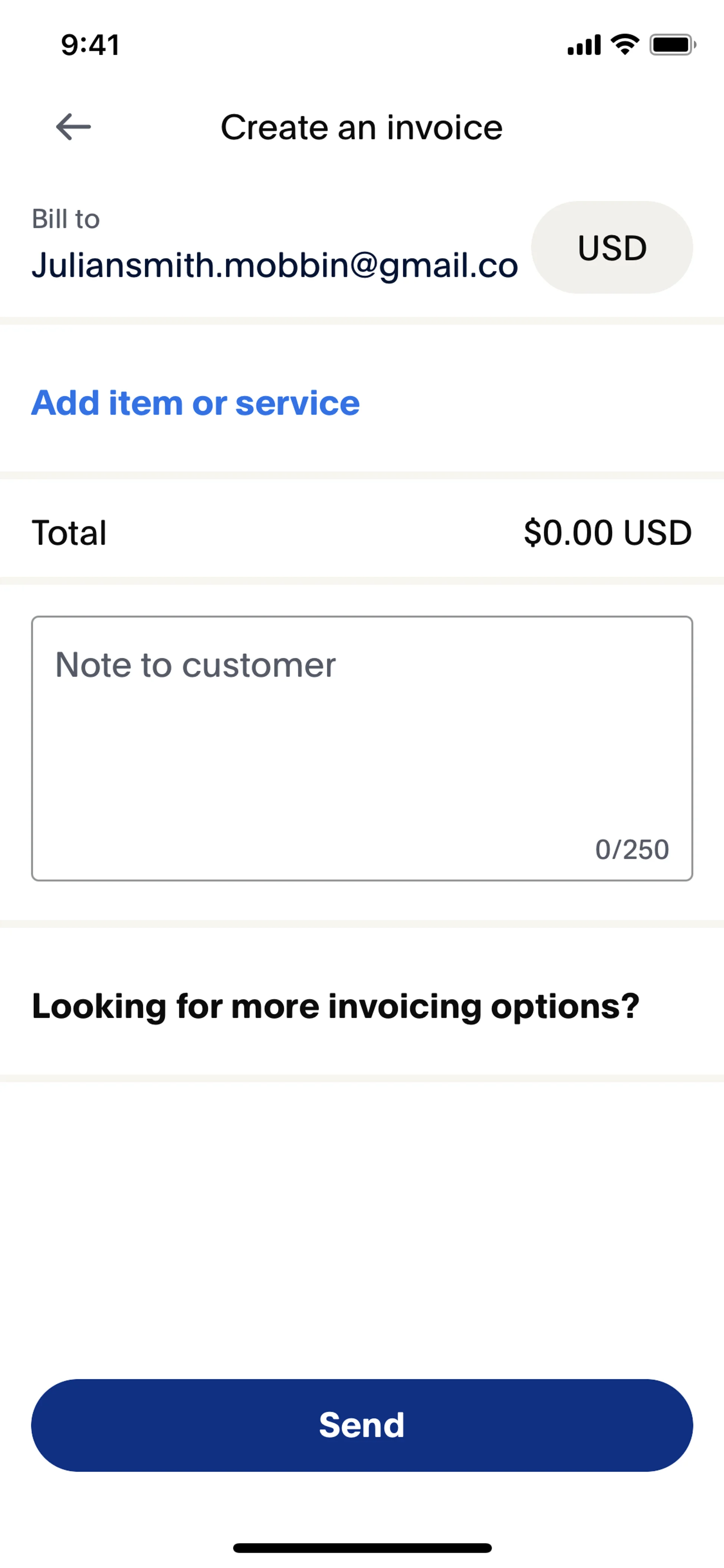This screenshot has height=1568, width=724.
Task: Open the USD currency selector
Action: (612, 248)
